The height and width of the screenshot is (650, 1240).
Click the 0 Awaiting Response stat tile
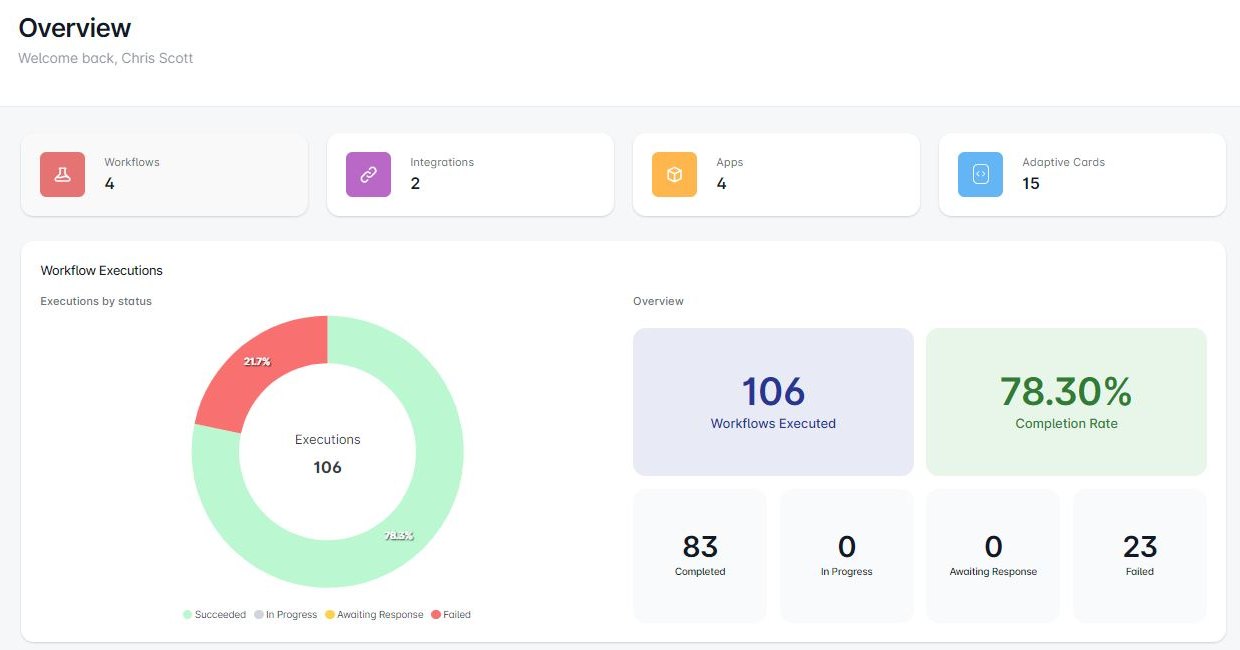993,555
